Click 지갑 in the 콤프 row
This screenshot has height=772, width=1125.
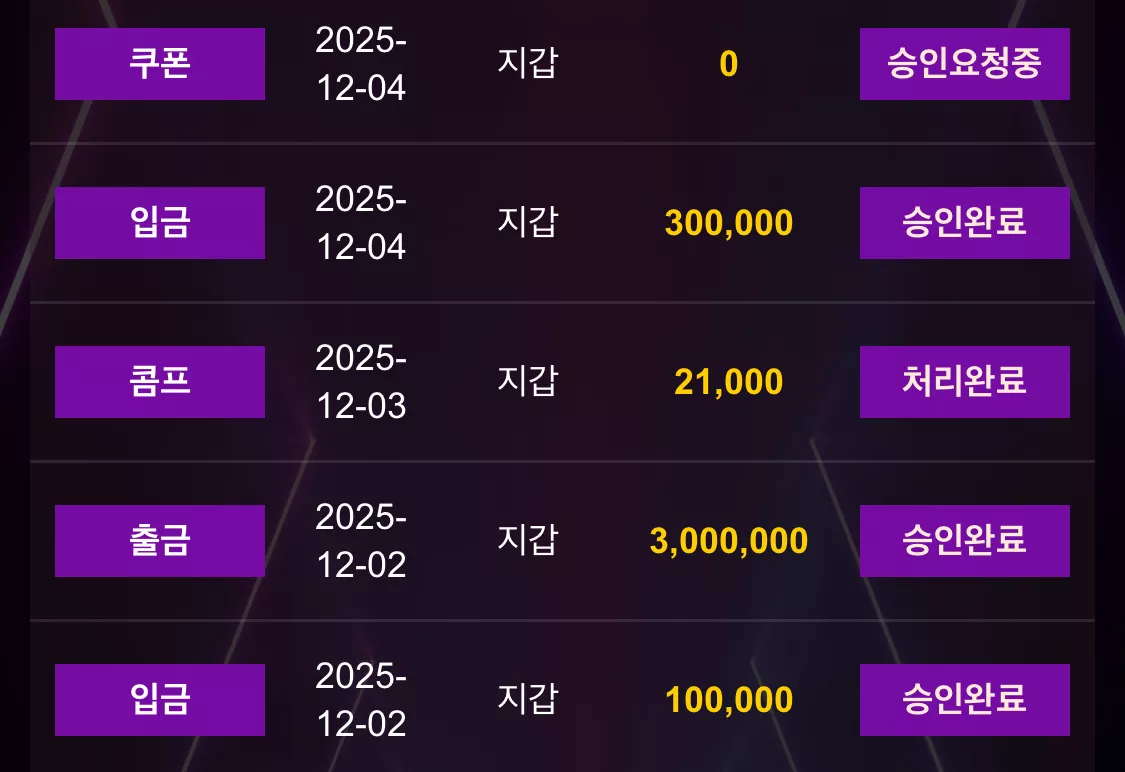point(528,380)
